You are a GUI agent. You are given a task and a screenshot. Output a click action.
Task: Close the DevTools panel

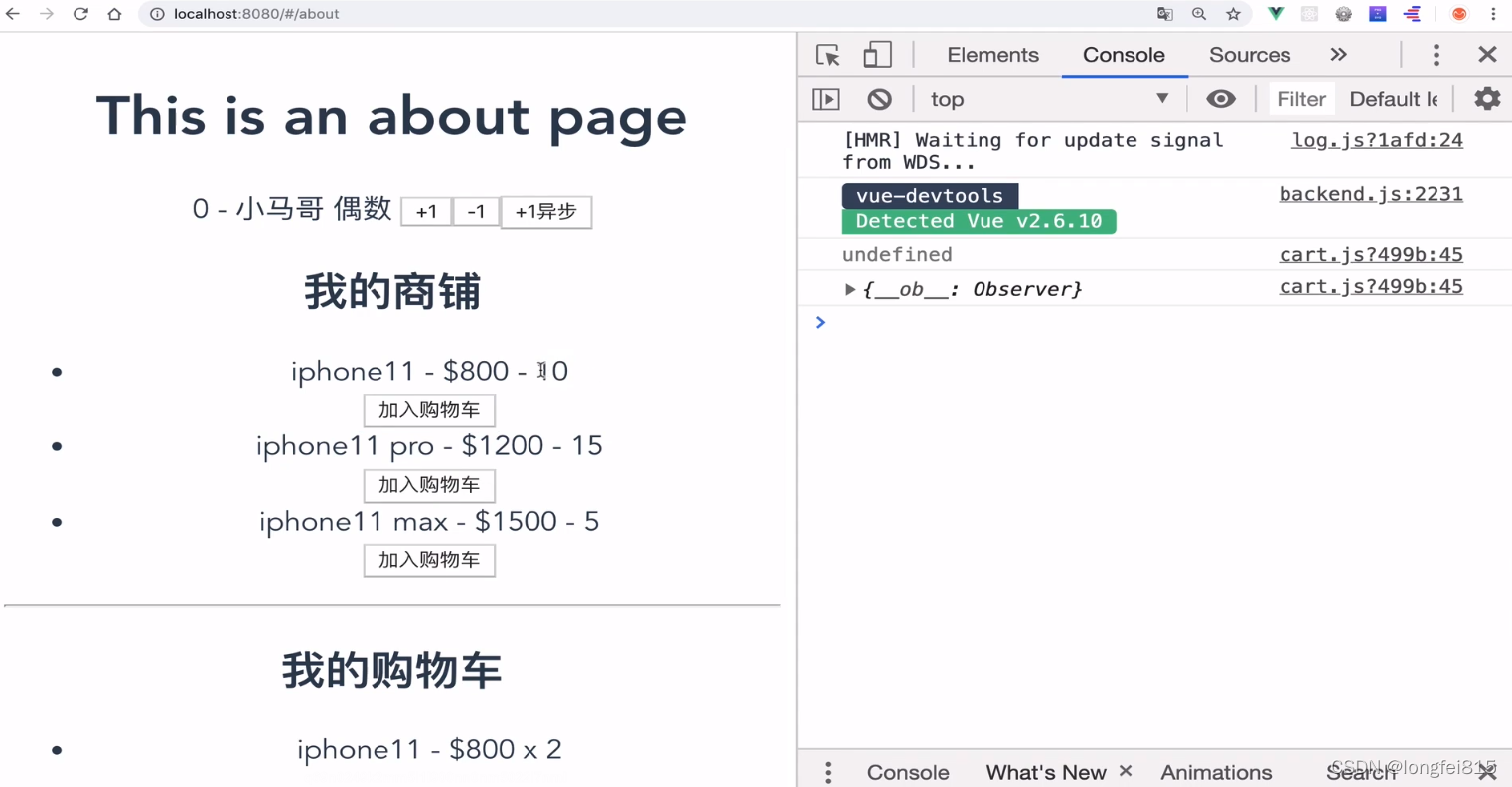coord(1487,55)
